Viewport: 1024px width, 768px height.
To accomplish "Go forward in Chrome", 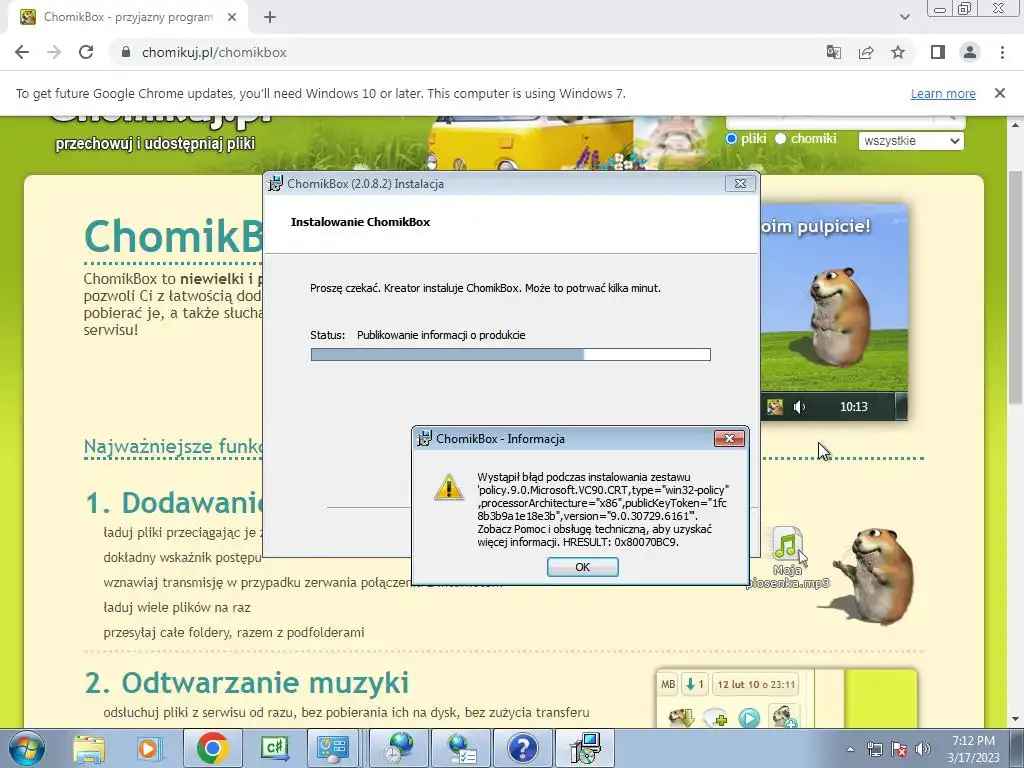I will 54,52.
